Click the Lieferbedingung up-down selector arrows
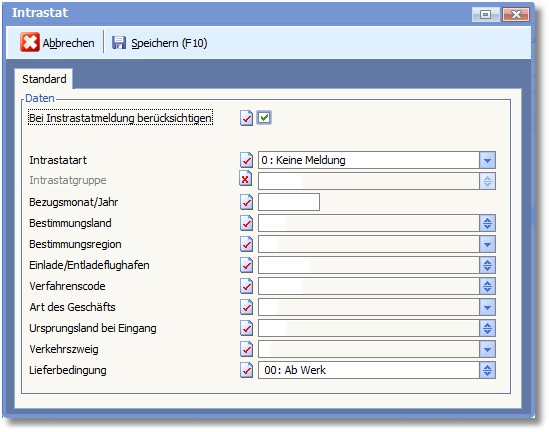Image resolution: width=549 pixels, height=432 pixels. (x=487, y=370)
